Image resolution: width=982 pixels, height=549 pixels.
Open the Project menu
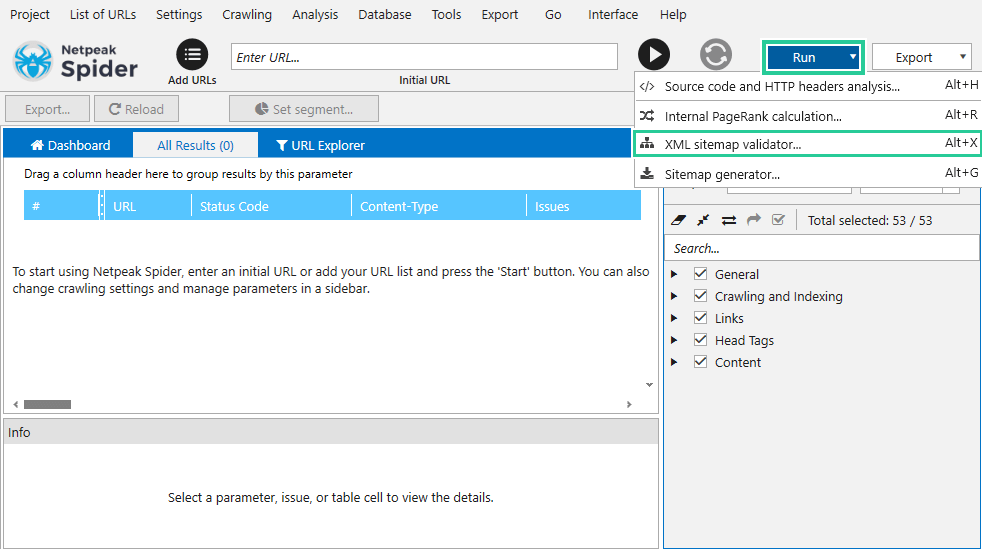(30, 14)
